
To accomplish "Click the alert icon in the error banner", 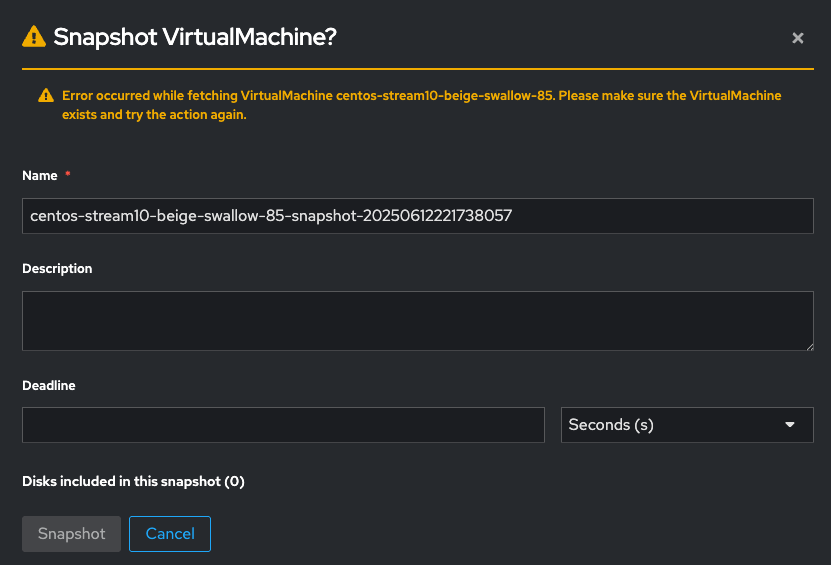I will coord(46,96).
